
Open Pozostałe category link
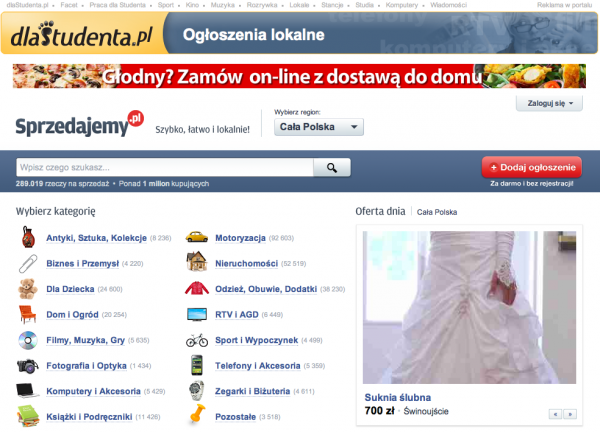(x=235, y=417)
